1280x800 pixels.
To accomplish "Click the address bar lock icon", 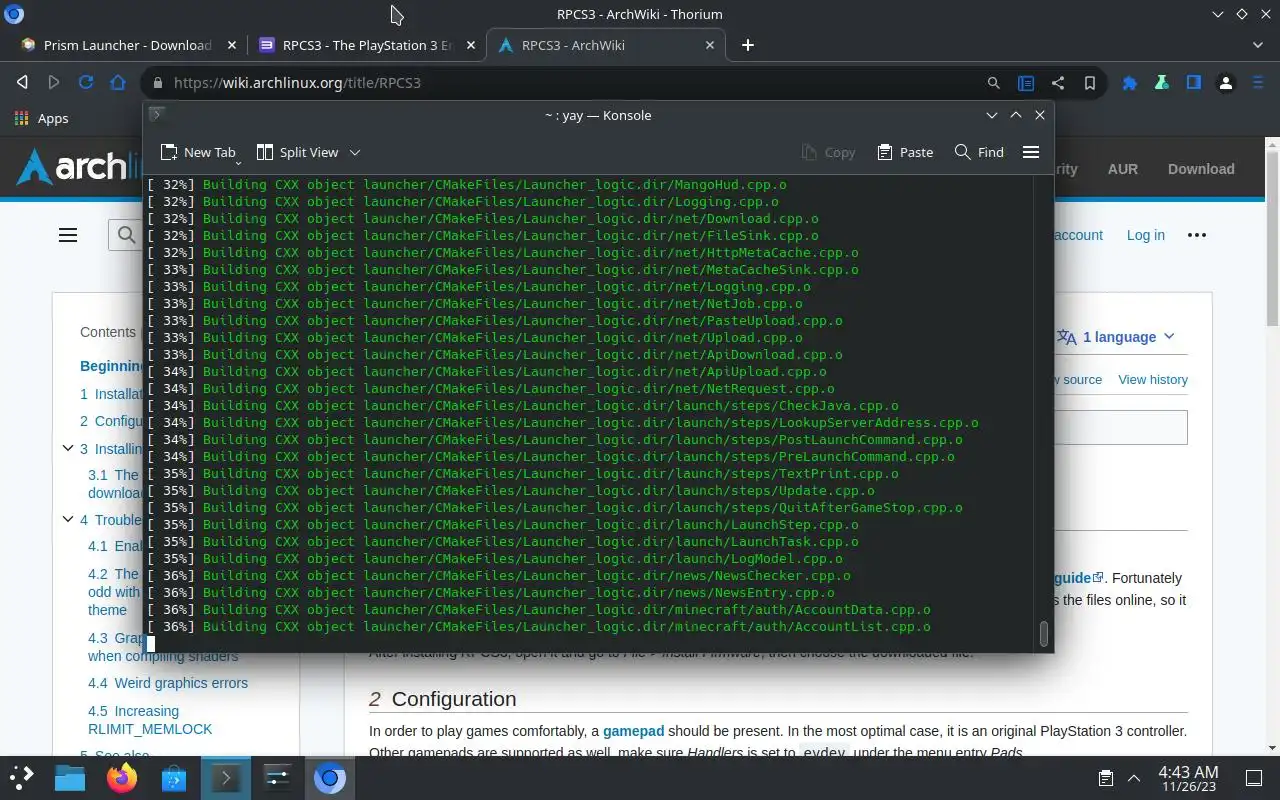I will tap(157, 83).
